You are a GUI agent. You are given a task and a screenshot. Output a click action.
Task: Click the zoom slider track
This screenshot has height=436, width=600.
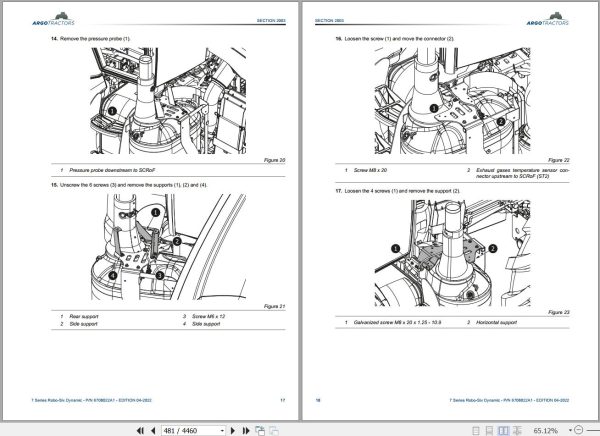tap(592, 430)
